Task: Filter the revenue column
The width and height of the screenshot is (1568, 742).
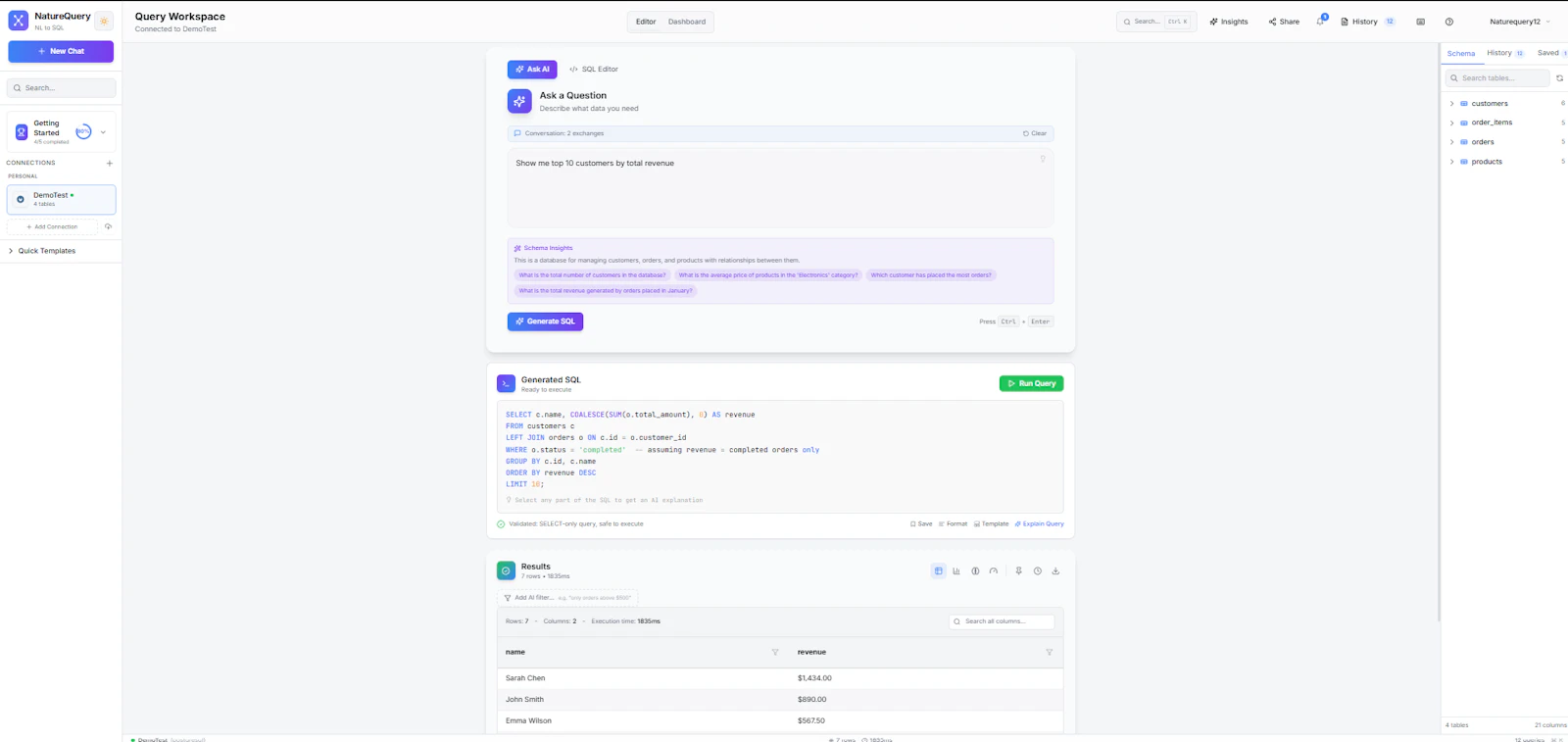Action: (x=1049, y=652)
